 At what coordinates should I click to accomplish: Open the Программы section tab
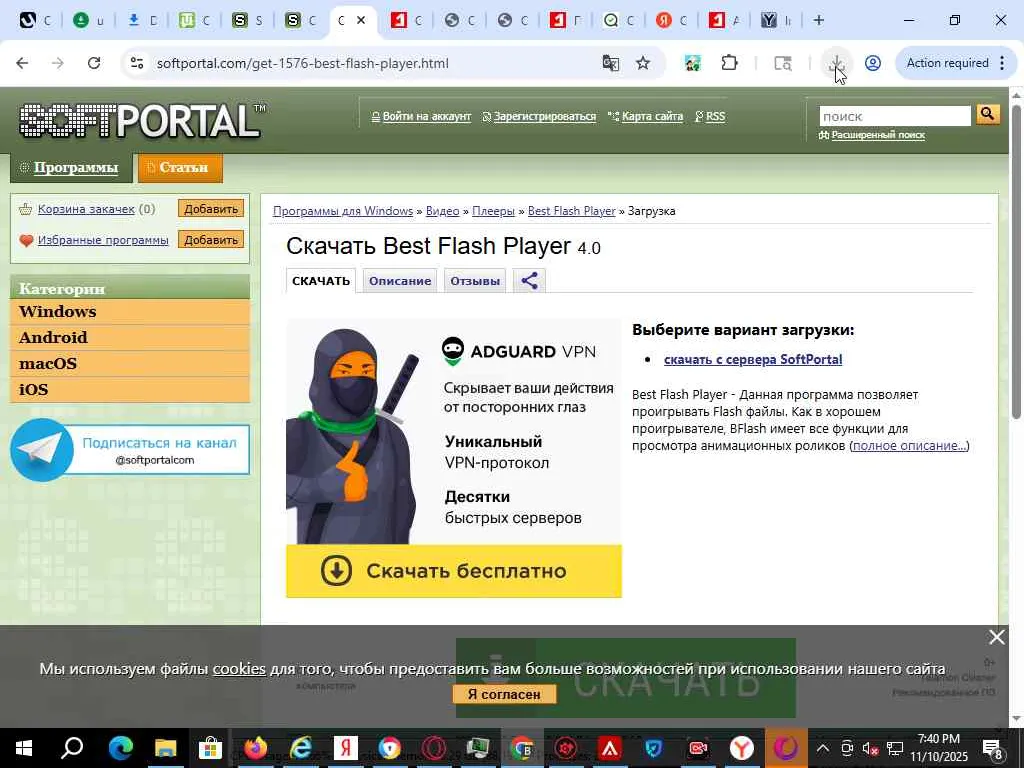71,168
